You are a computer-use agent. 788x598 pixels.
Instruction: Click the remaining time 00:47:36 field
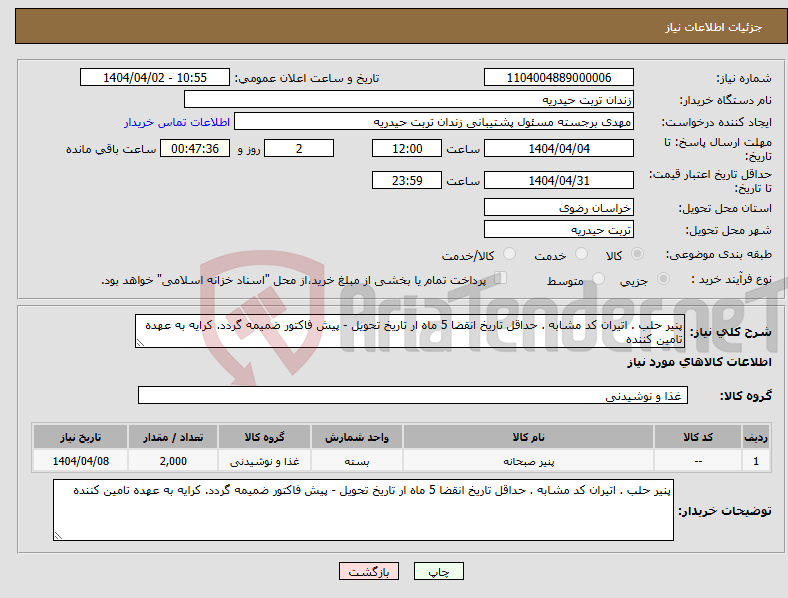tap(195, 148)
